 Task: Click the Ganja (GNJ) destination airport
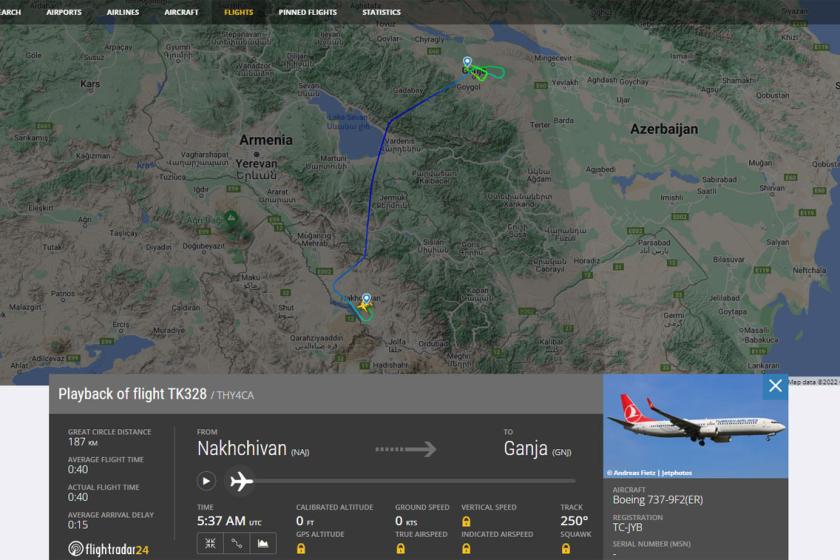click(x=537, y=449)
